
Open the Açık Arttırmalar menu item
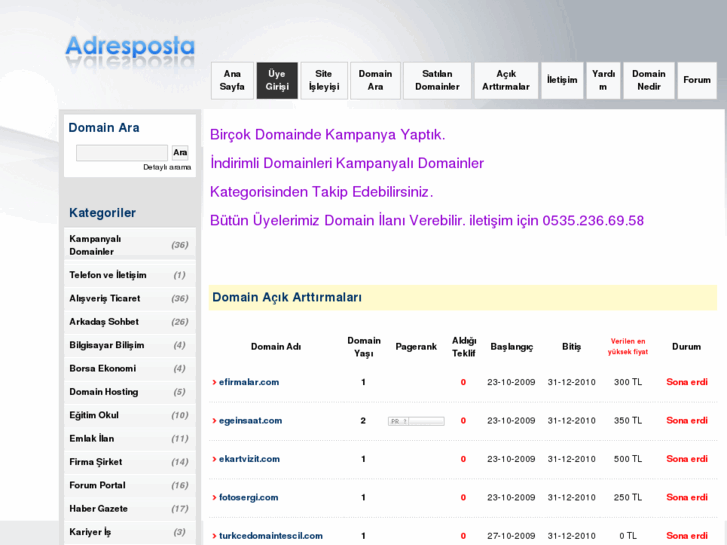click(x=506, y=80)
